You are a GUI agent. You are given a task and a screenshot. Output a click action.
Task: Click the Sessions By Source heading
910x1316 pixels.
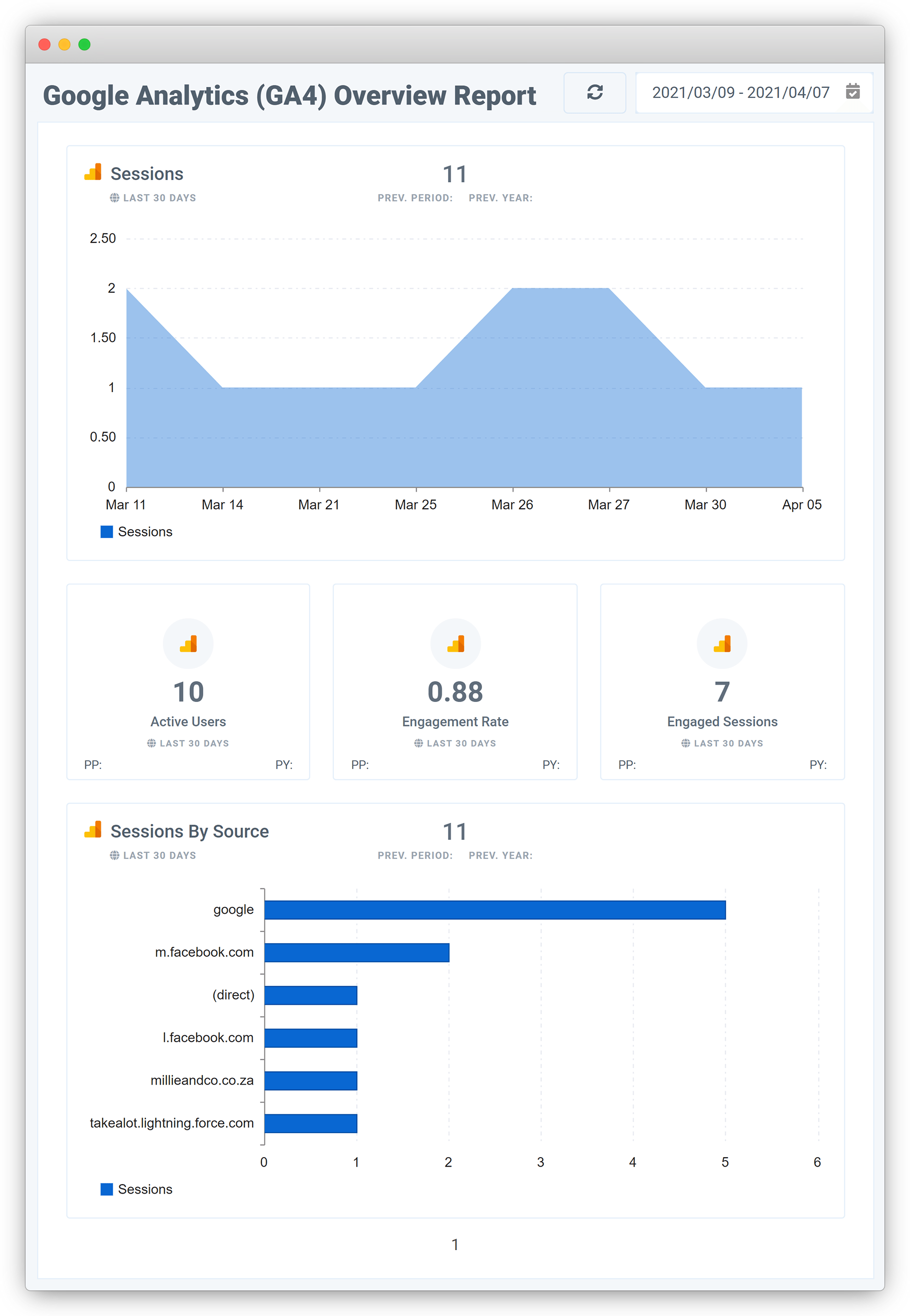[x=189, y=831]
